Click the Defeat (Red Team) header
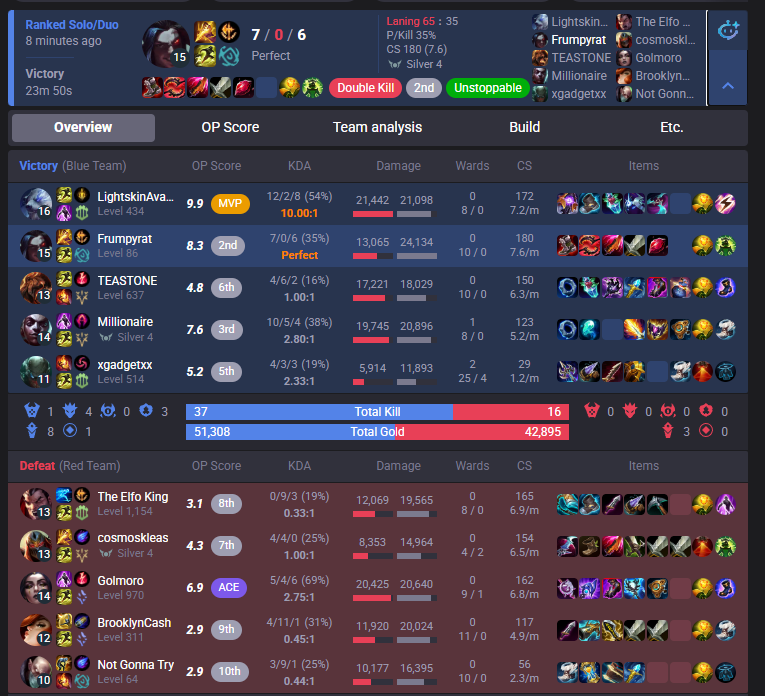 pos(70,466)
